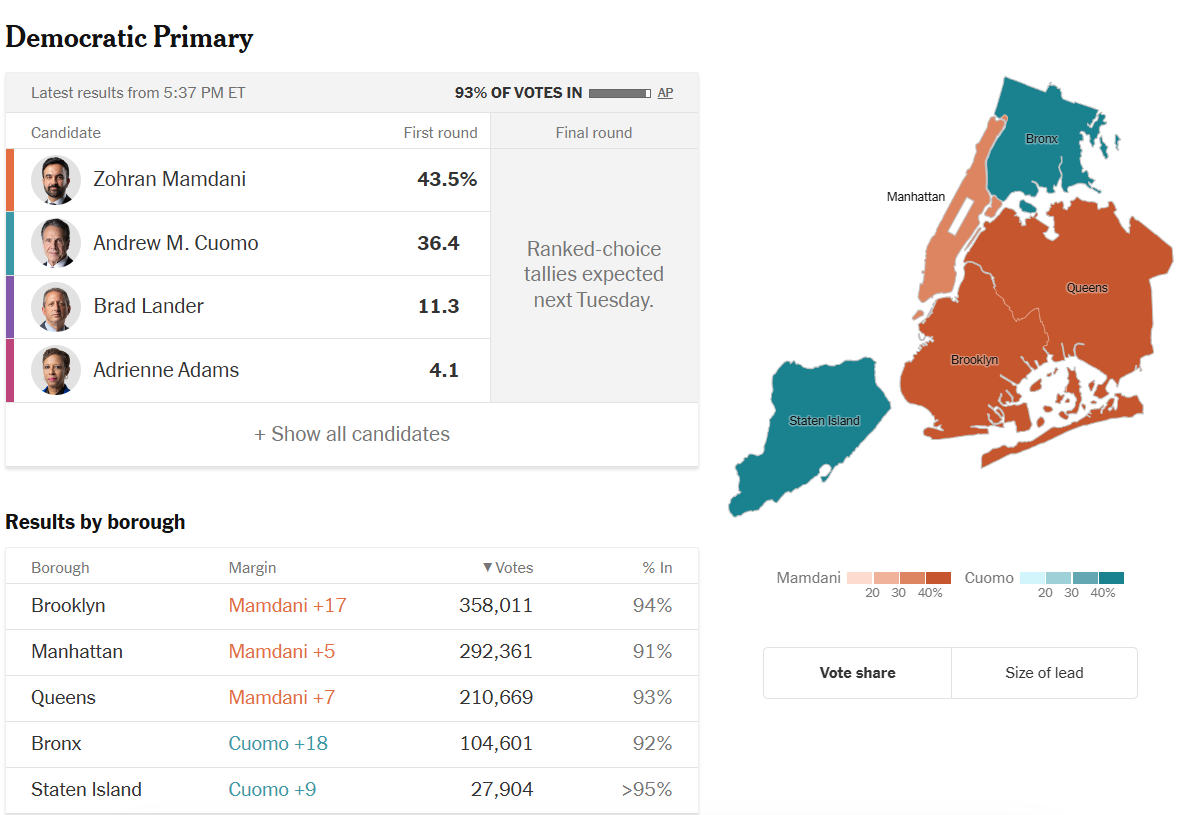Click the 43.5% first round value
This screenshot has width=1187, height=815.
click(x=447, y=179)
